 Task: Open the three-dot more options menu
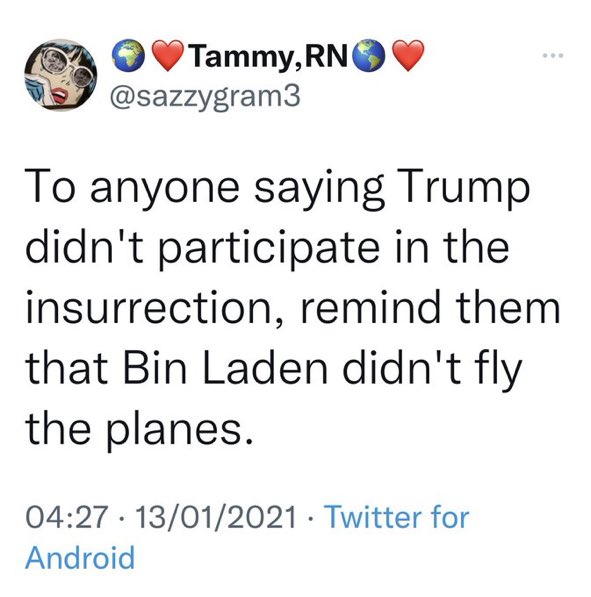(553, 56)
